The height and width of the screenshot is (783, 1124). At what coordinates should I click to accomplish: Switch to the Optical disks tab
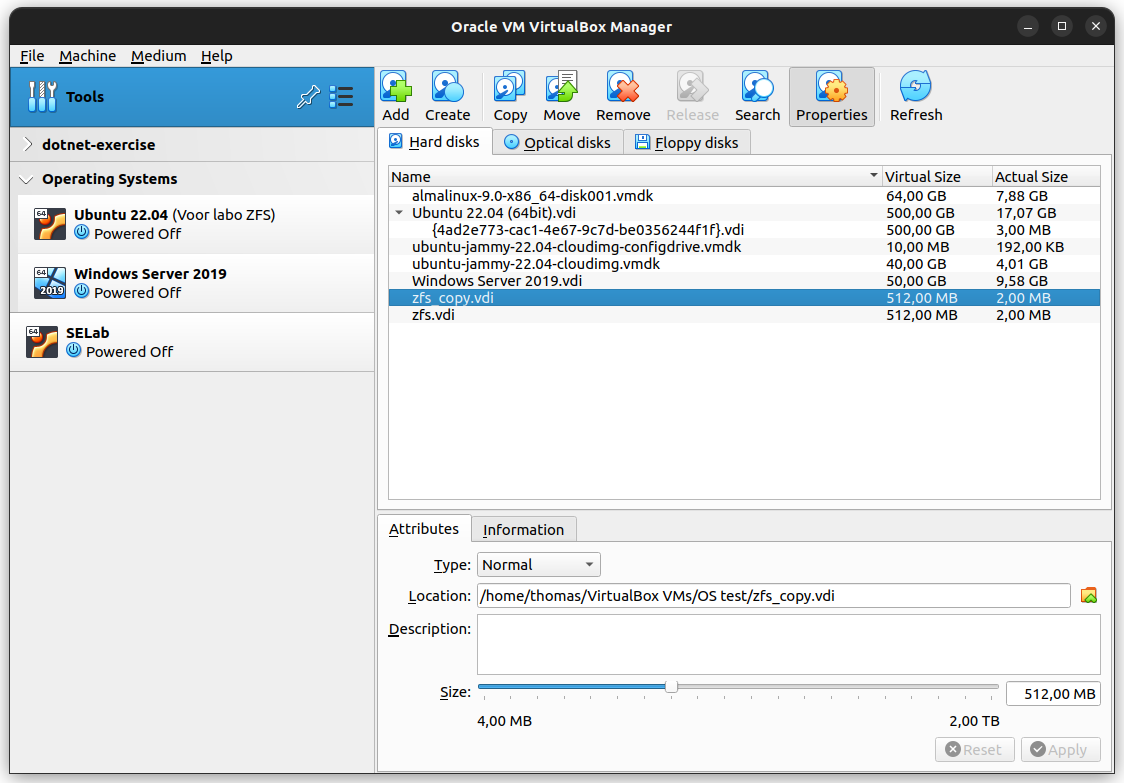557,142
